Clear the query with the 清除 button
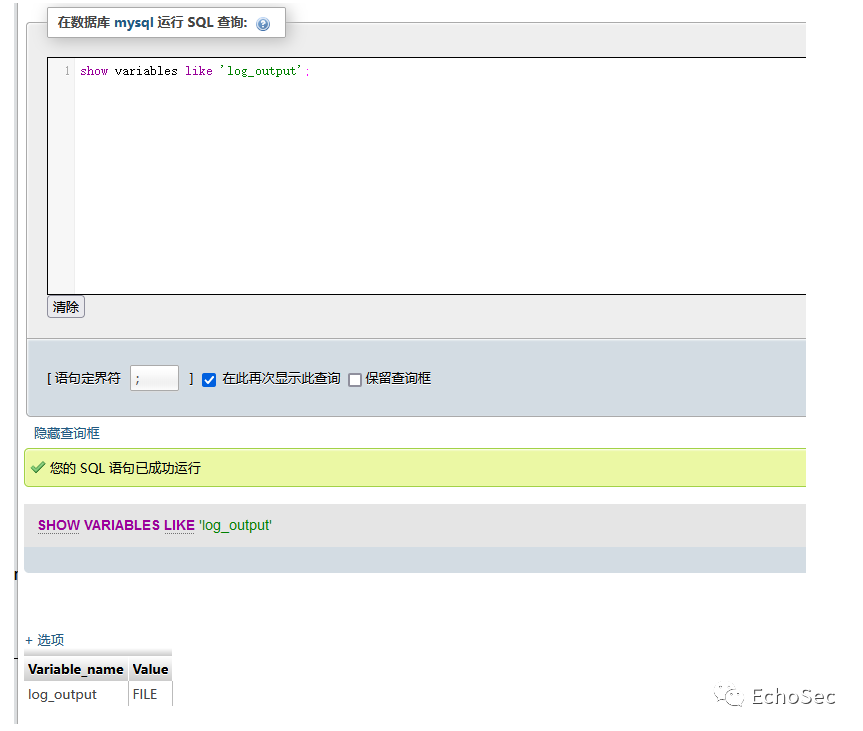Image resolution: width=863 pixels, height=731 pixels. pos(66,307)
